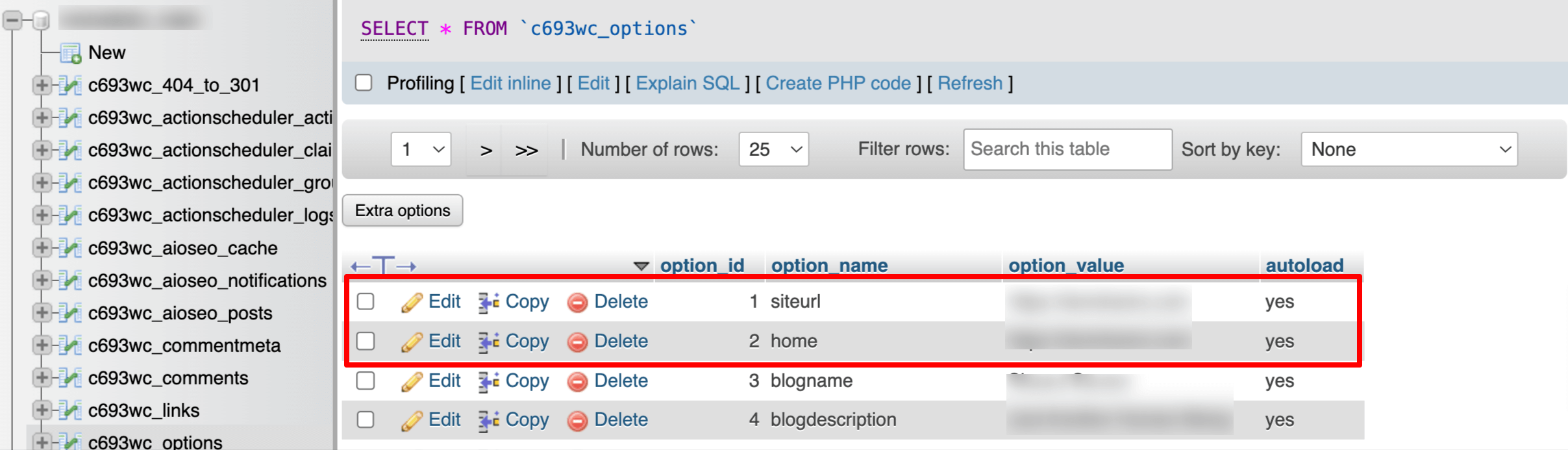Click the blogdescription option_name cell

click(833, 419)
